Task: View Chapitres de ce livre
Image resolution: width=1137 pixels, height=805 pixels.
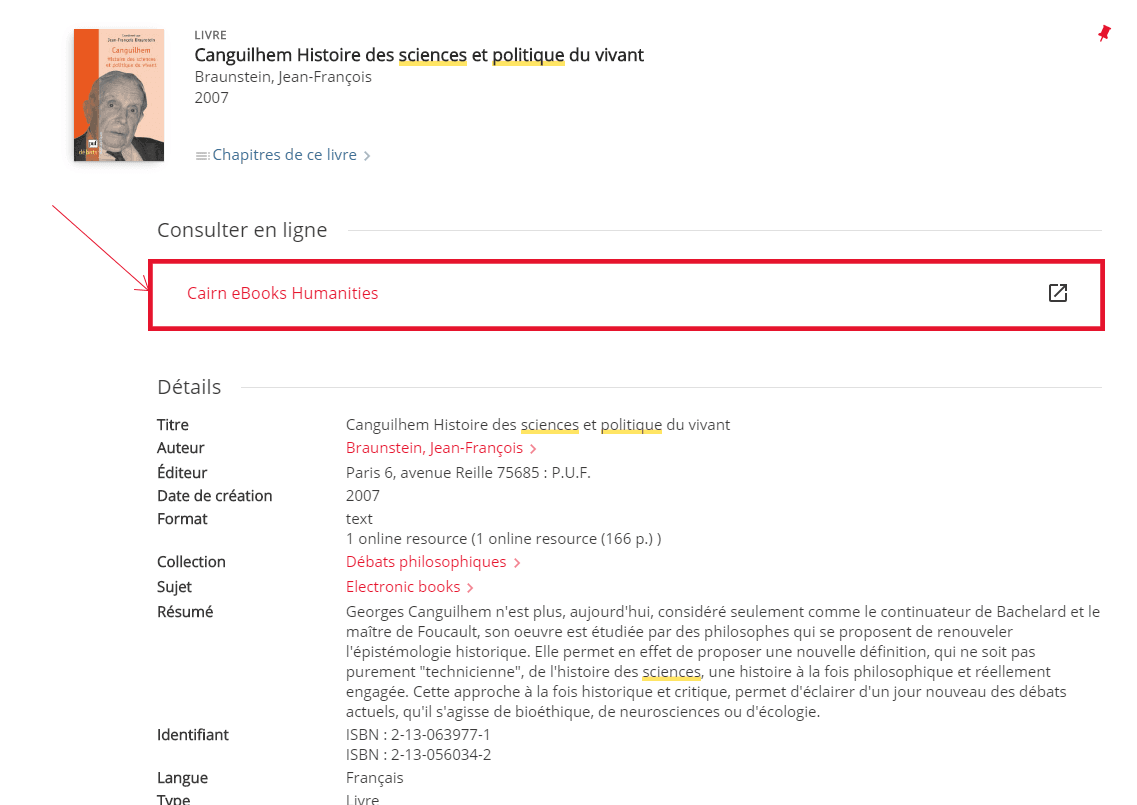Action: (x=284, y=155)
